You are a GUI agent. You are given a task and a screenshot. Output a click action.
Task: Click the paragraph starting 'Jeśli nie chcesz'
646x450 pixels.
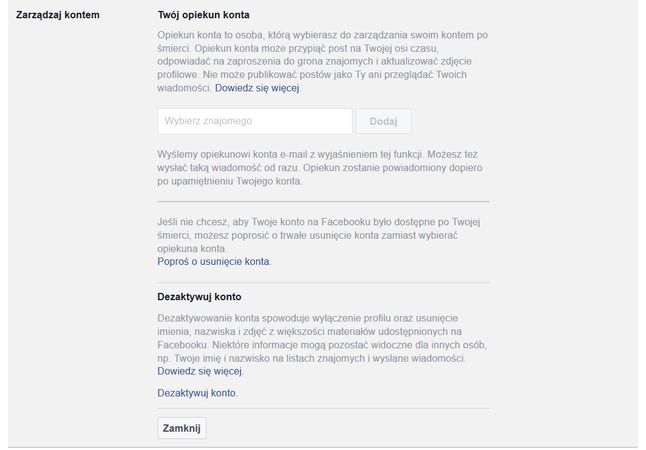click(x=319, y=235)
